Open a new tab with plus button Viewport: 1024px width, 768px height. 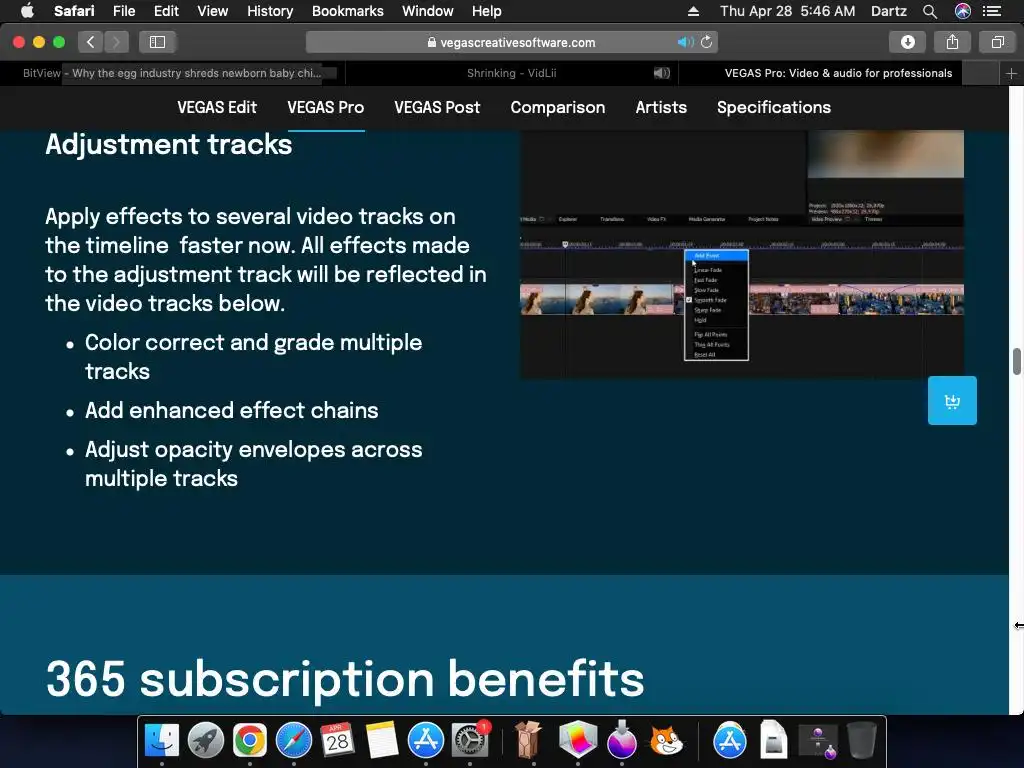tap(1011, 73)
